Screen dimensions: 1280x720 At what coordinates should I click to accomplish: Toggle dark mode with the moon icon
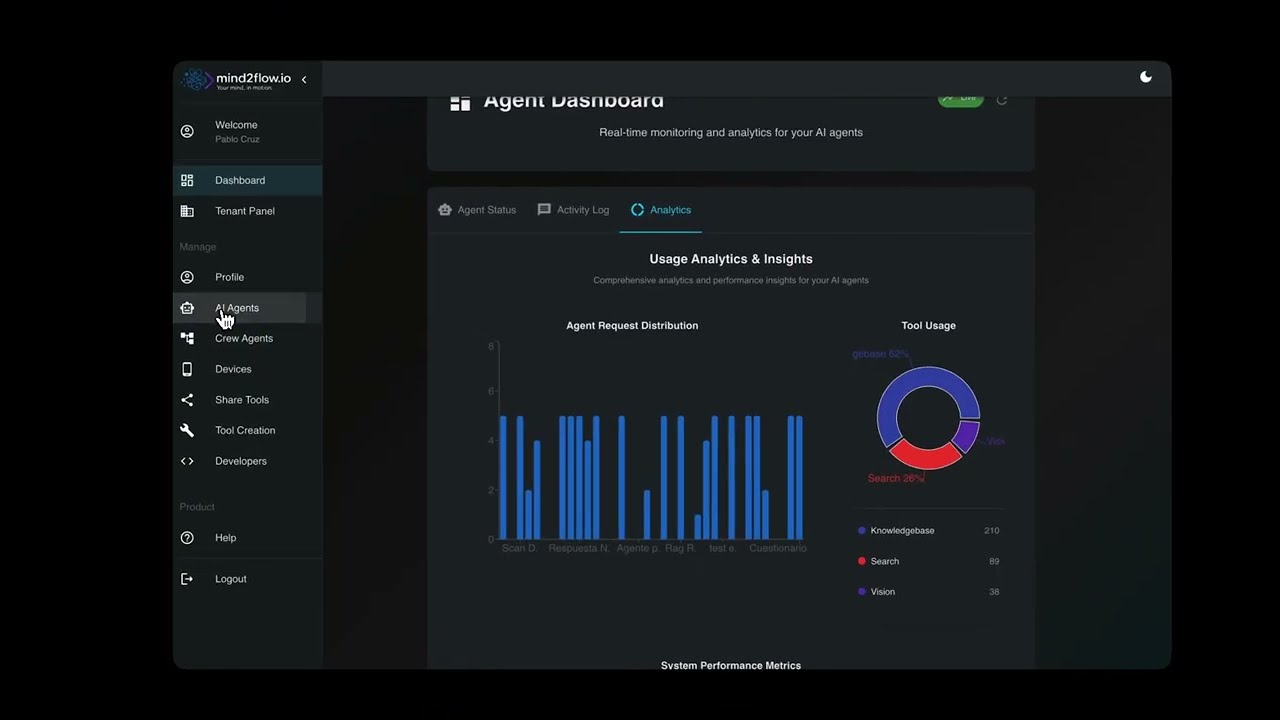1146,77
